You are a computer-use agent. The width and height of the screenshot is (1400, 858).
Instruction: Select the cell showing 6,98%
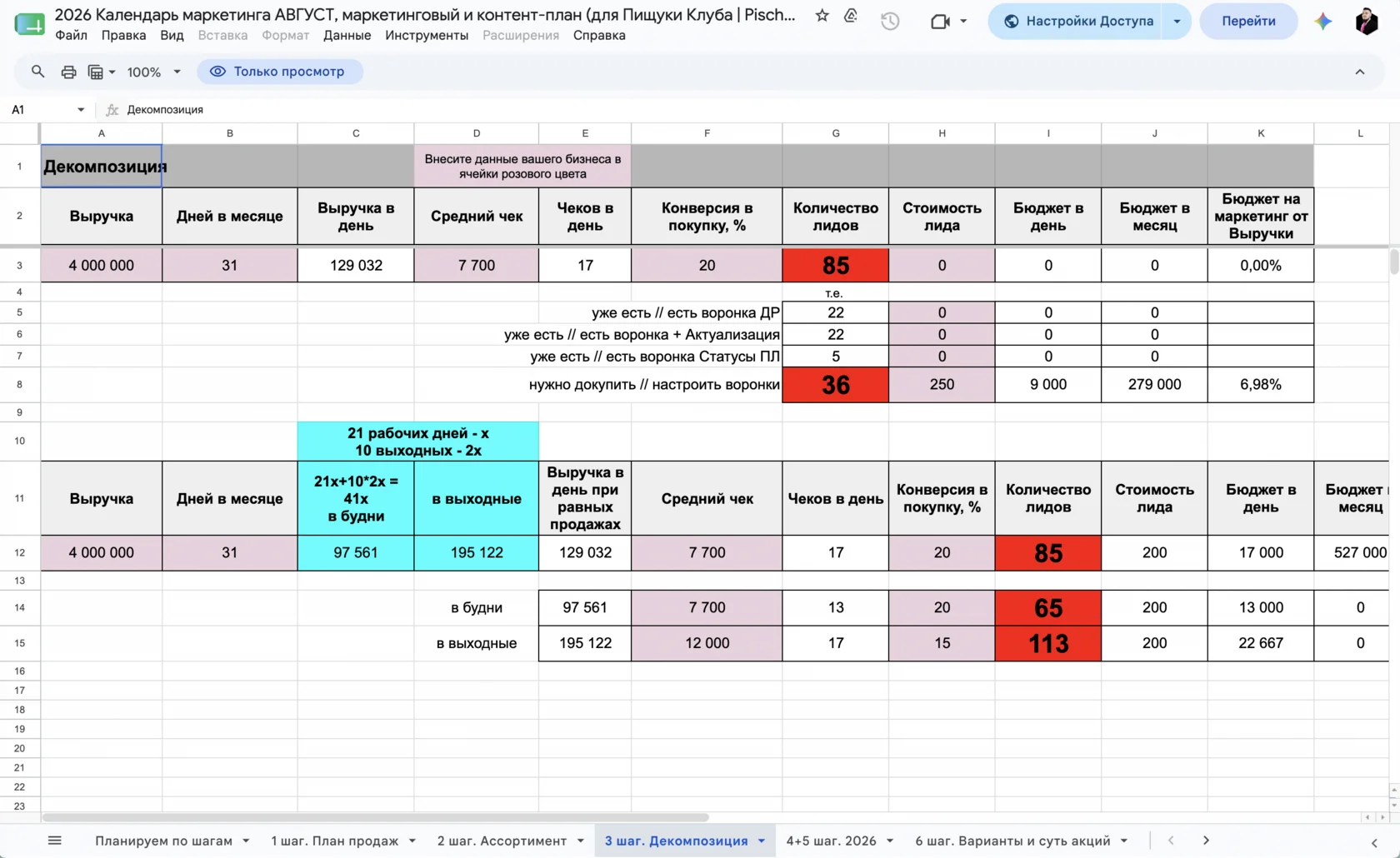pos(1261,385)
